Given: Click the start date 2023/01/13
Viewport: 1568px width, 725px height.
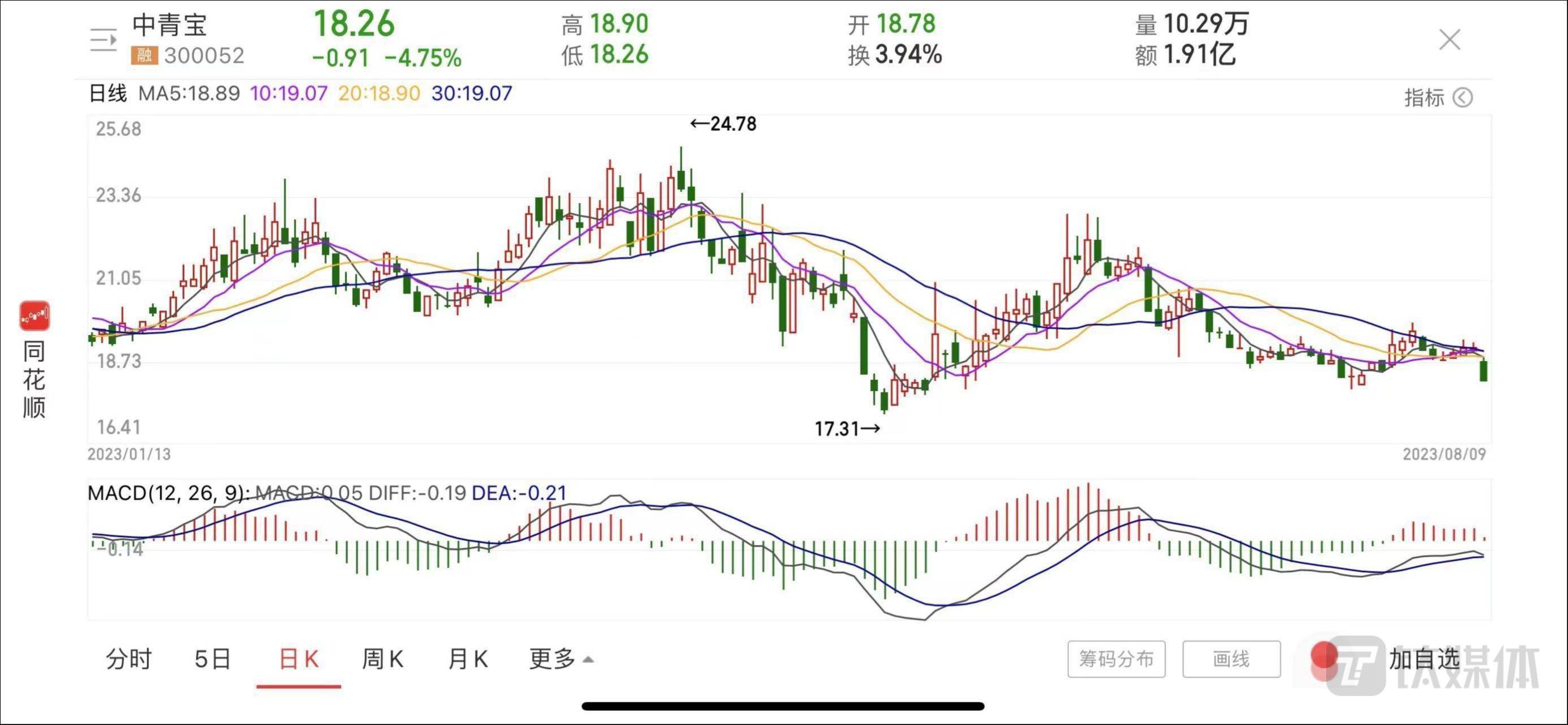Looking at the screenshot, I should [x=129, y=454].
